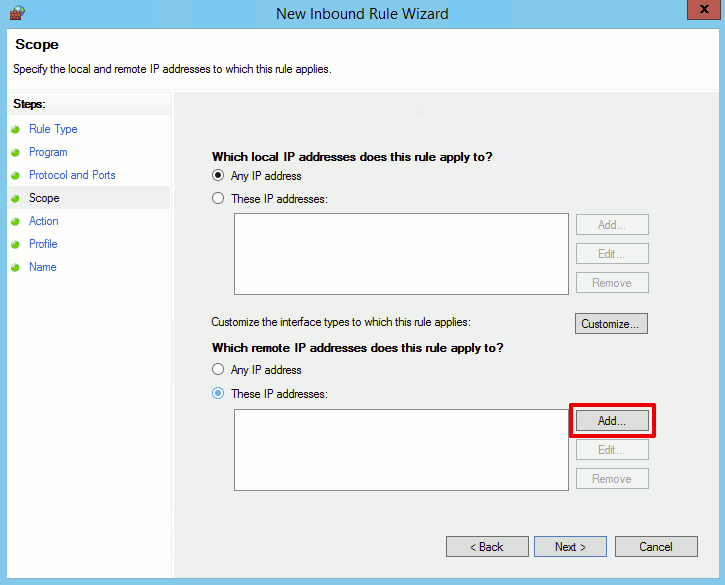
Task: Jump to Protocol and Ports step
Action: click(x=72, y=175)
